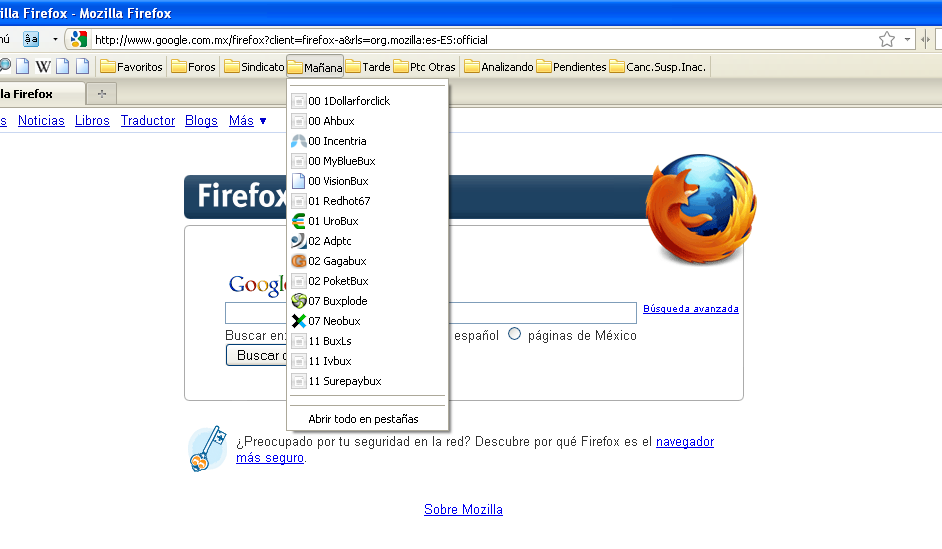The width and height of the screenshot is (942, 549).
Task: Click the security key icon
Action: click(208, 449)
